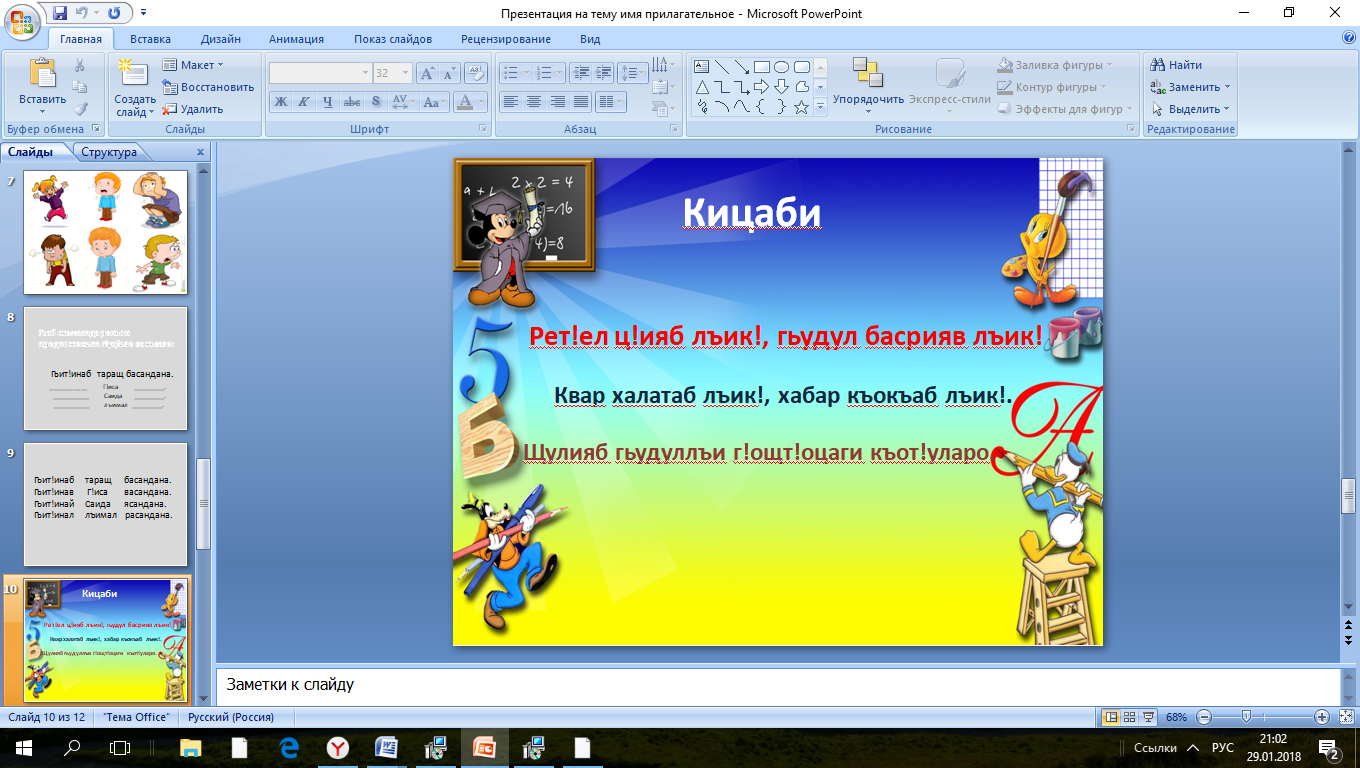Click the Copy icon in clipboard group

[x=80, y=87]
